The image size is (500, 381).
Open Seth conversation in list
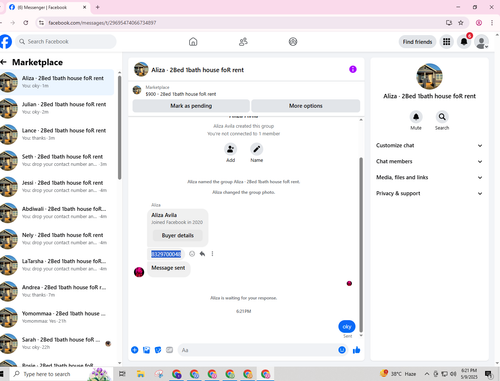[x=57, y=160]
